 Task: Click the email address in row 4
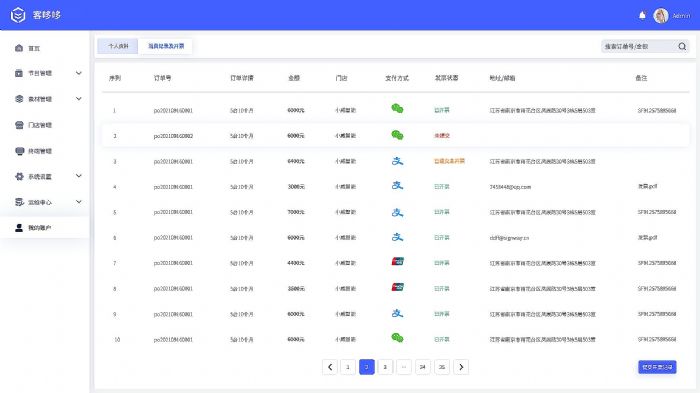(x=510, y=187)
